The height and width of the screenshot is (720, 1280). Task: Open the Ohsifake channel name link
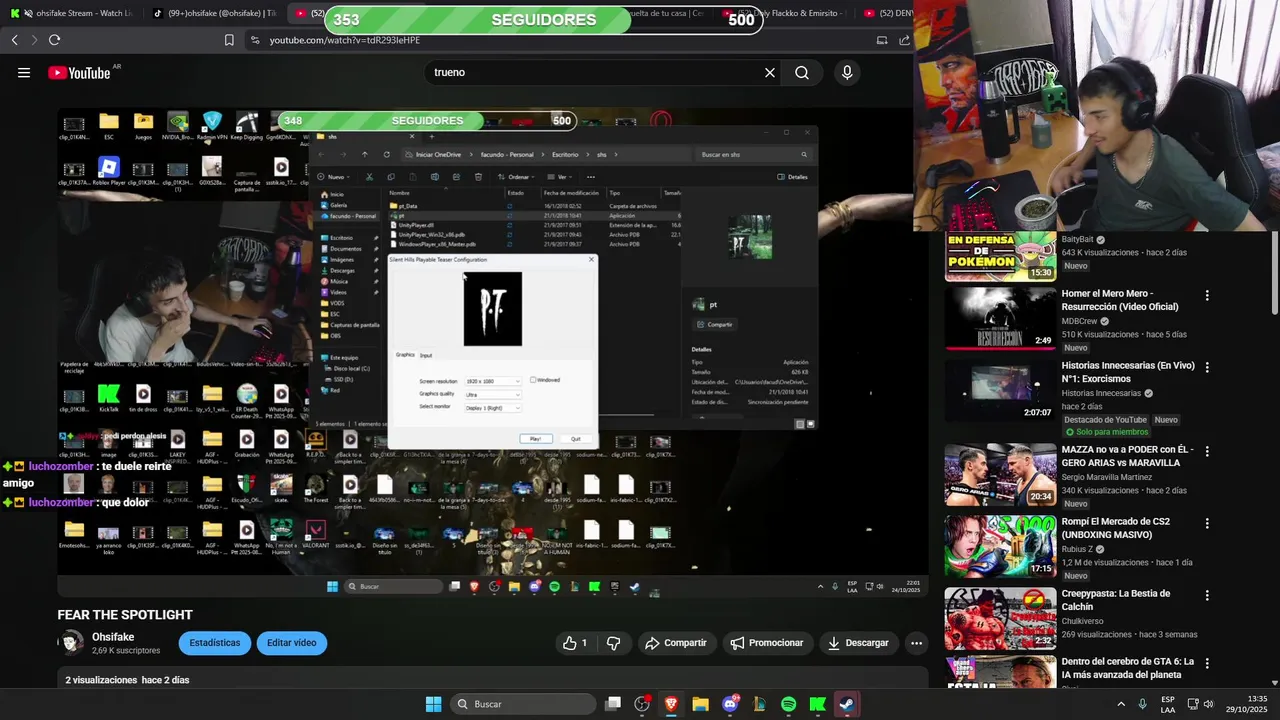coord(113,637)
